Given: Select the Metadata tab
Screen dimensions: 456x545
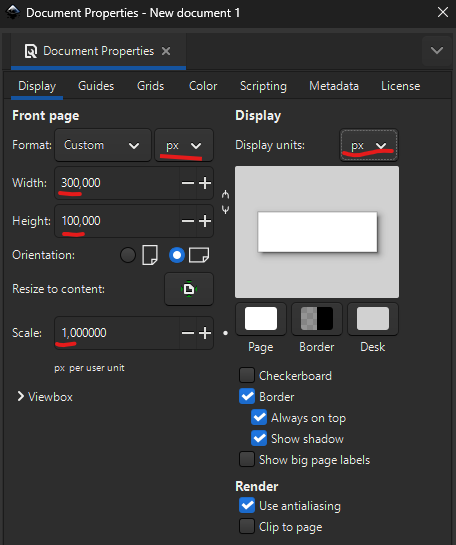Looking at the screenshot, I should (334, 86).
